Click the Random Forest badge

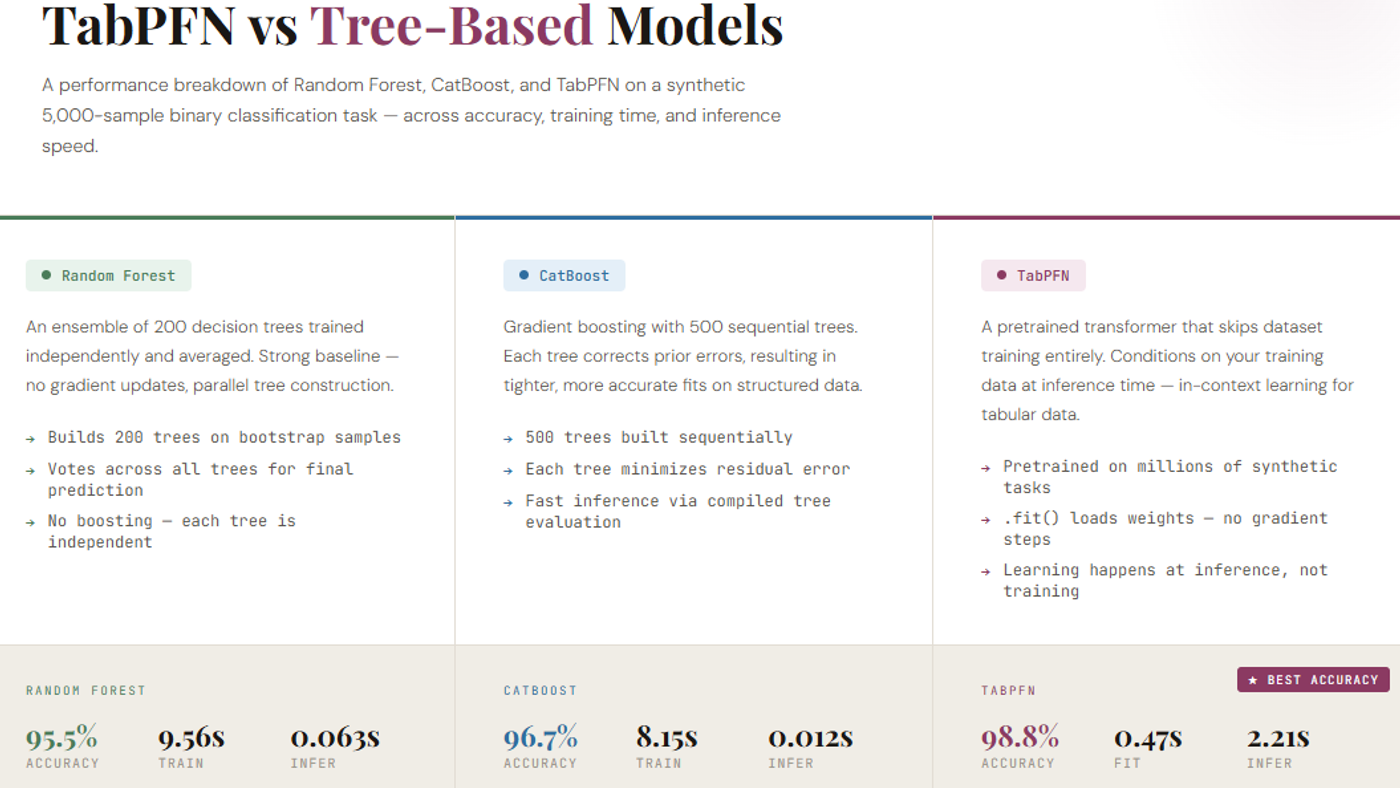pyautogui.click(x=108, y=276)
